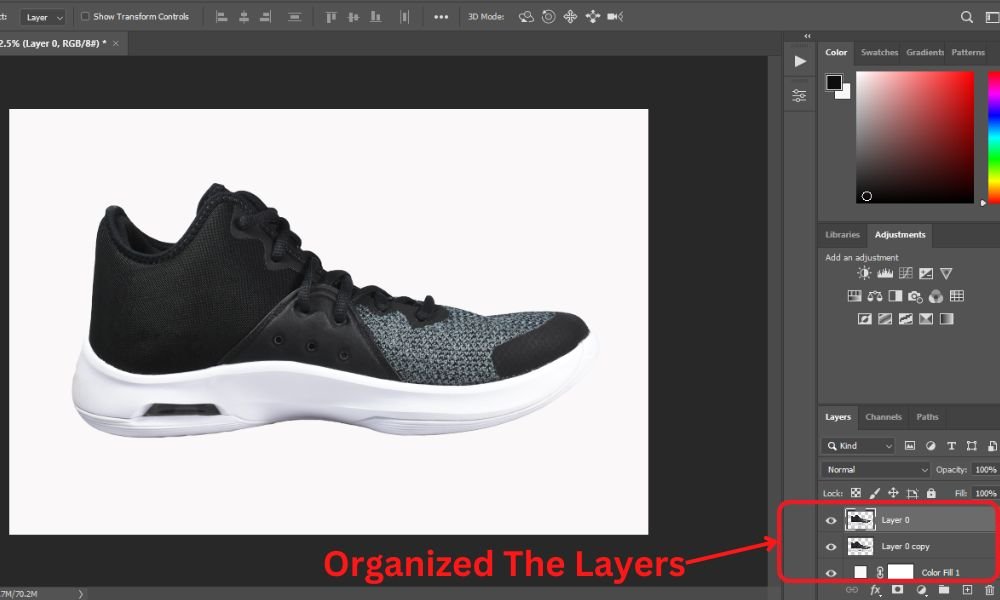Toggle pixel layer filter icon

(910, 446)
